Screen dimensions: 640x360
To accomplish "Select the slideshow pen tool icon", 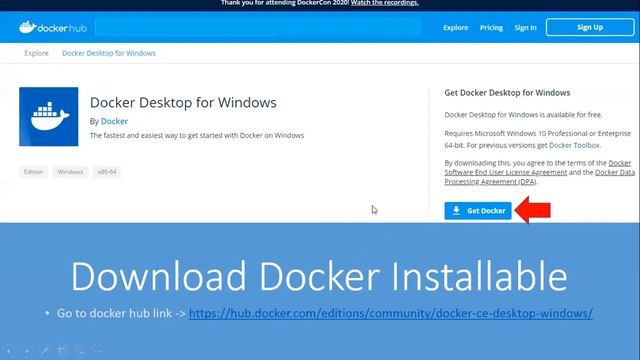I will 44,351.
